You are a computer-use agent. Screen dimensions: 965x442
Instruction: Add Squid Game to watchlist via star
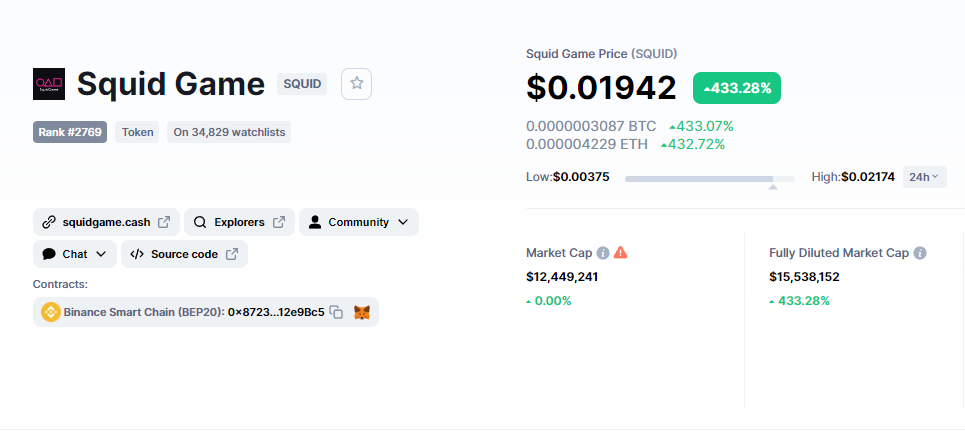click(356, 84)
